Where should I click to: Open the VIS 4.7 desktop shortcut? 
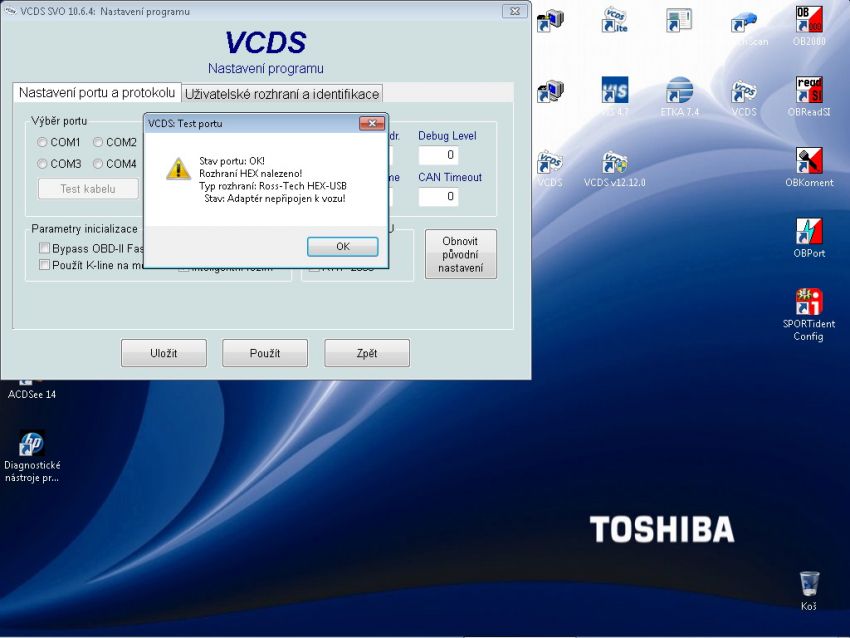click(615, 96)
